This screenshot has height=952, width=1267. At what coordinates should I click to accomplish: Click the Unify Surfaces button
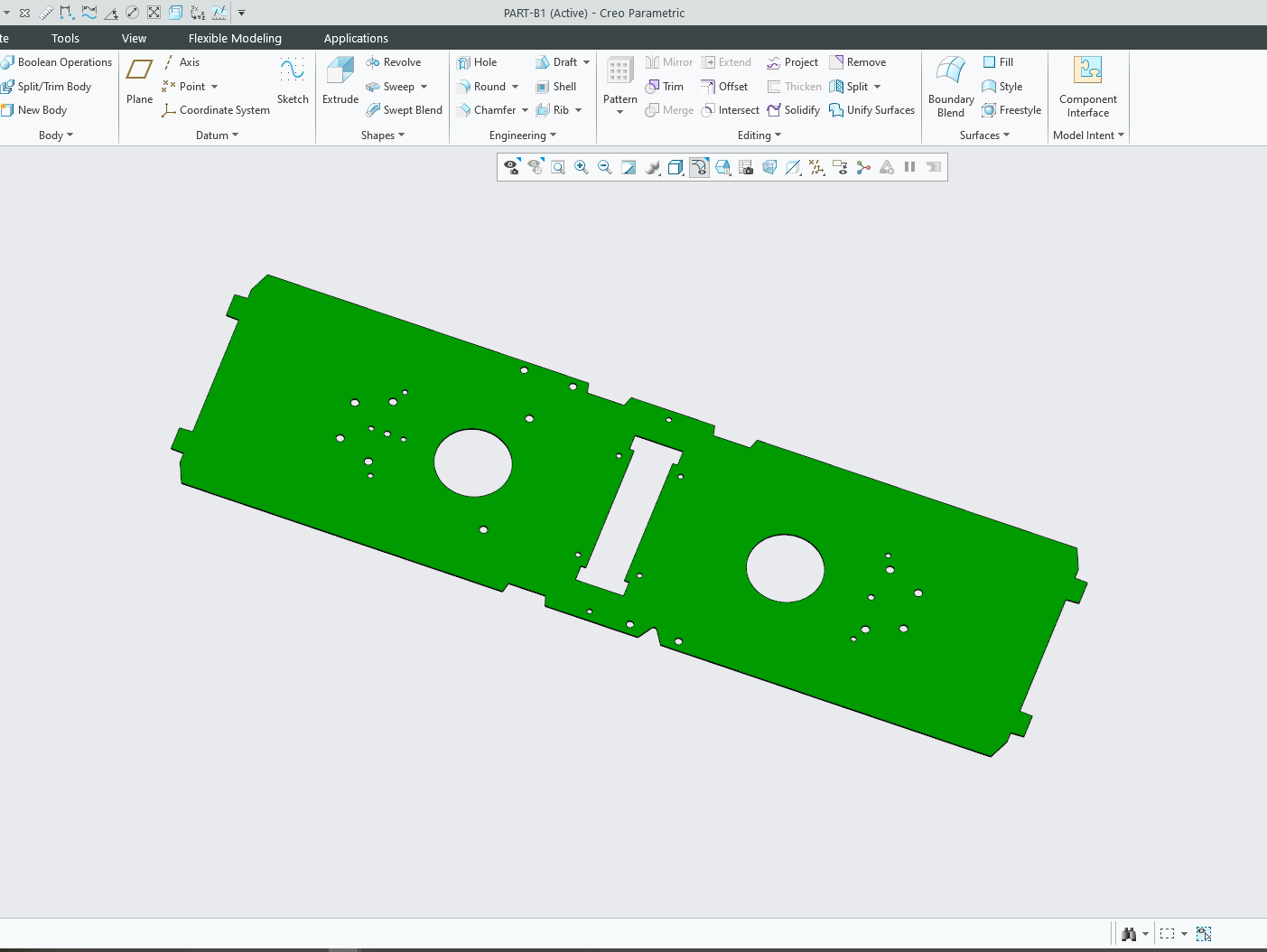tap(872, 110)
